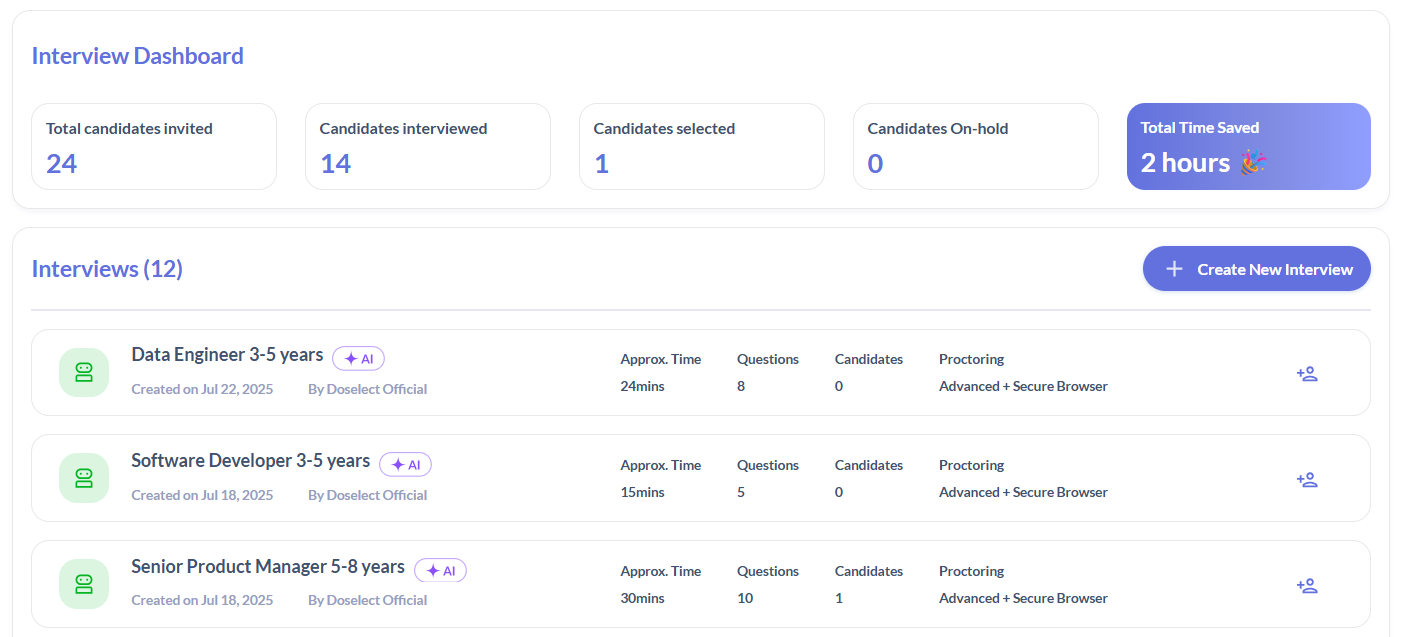Select the Candidates interviewed card
The image size is (1401, 637).
[x=428, y=146]
